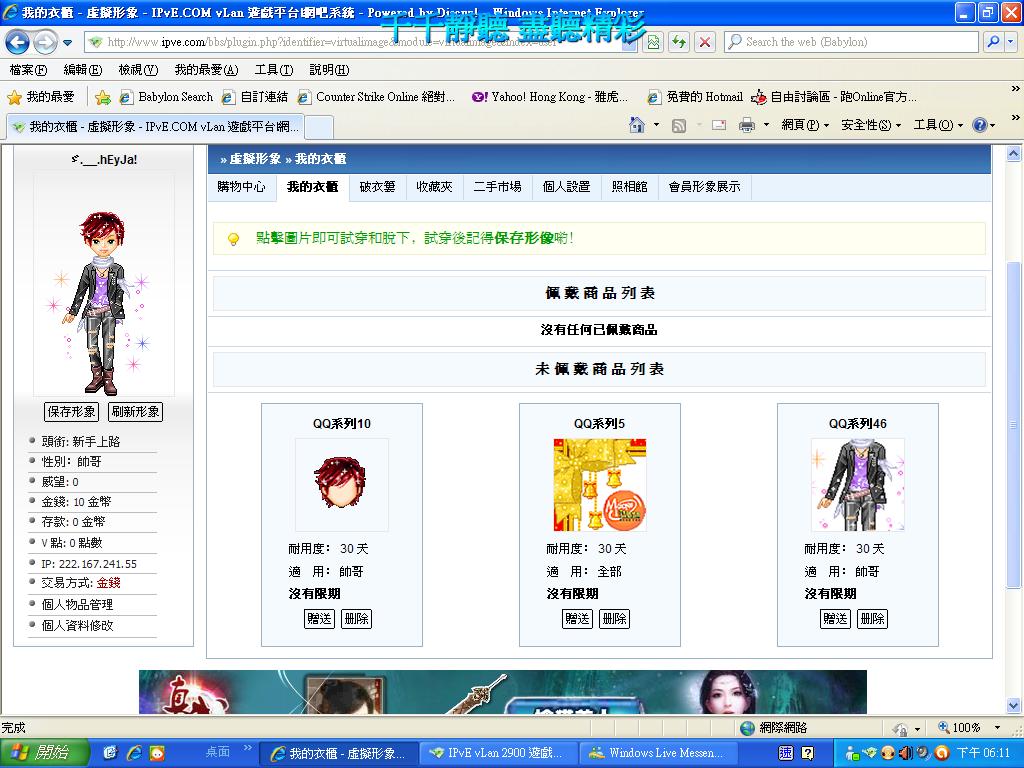Click 刪除 under QQ系列46

[872, 618]
